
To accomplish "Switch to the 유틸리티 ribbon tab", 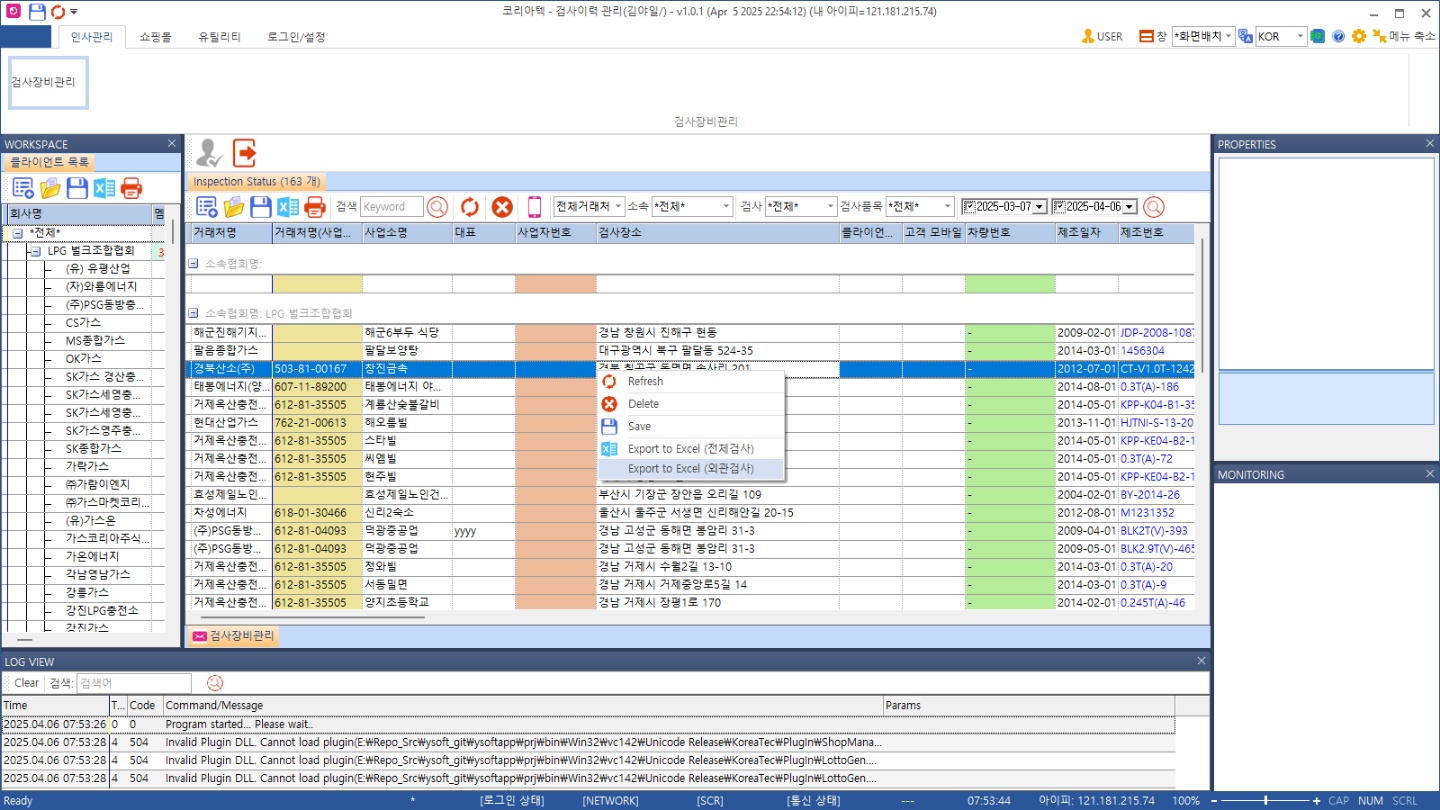I will (219, 37).
